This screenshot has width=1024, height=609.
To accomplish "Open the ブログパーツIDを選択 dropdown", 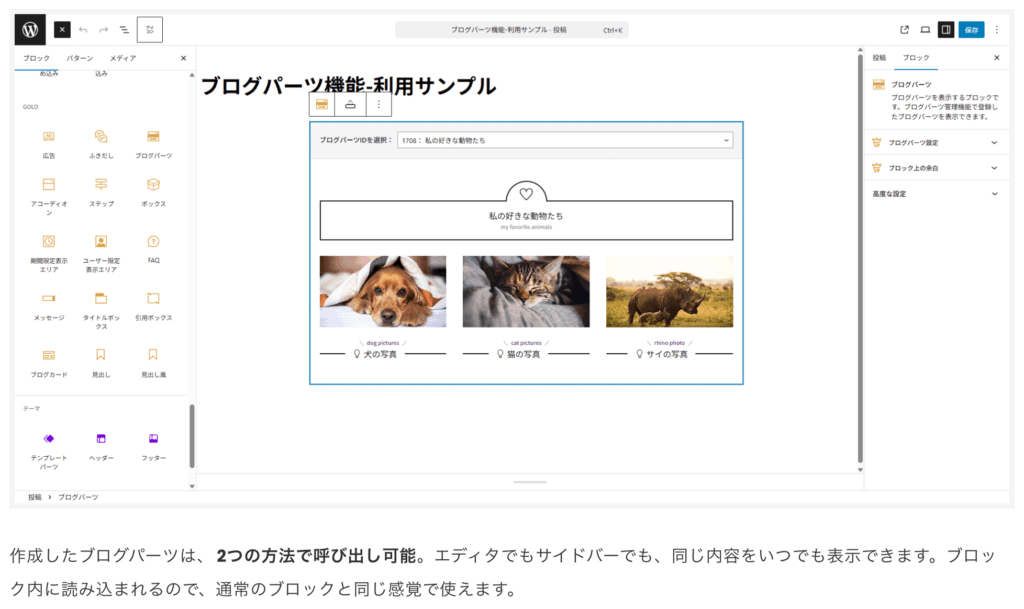I will [565, 141].
